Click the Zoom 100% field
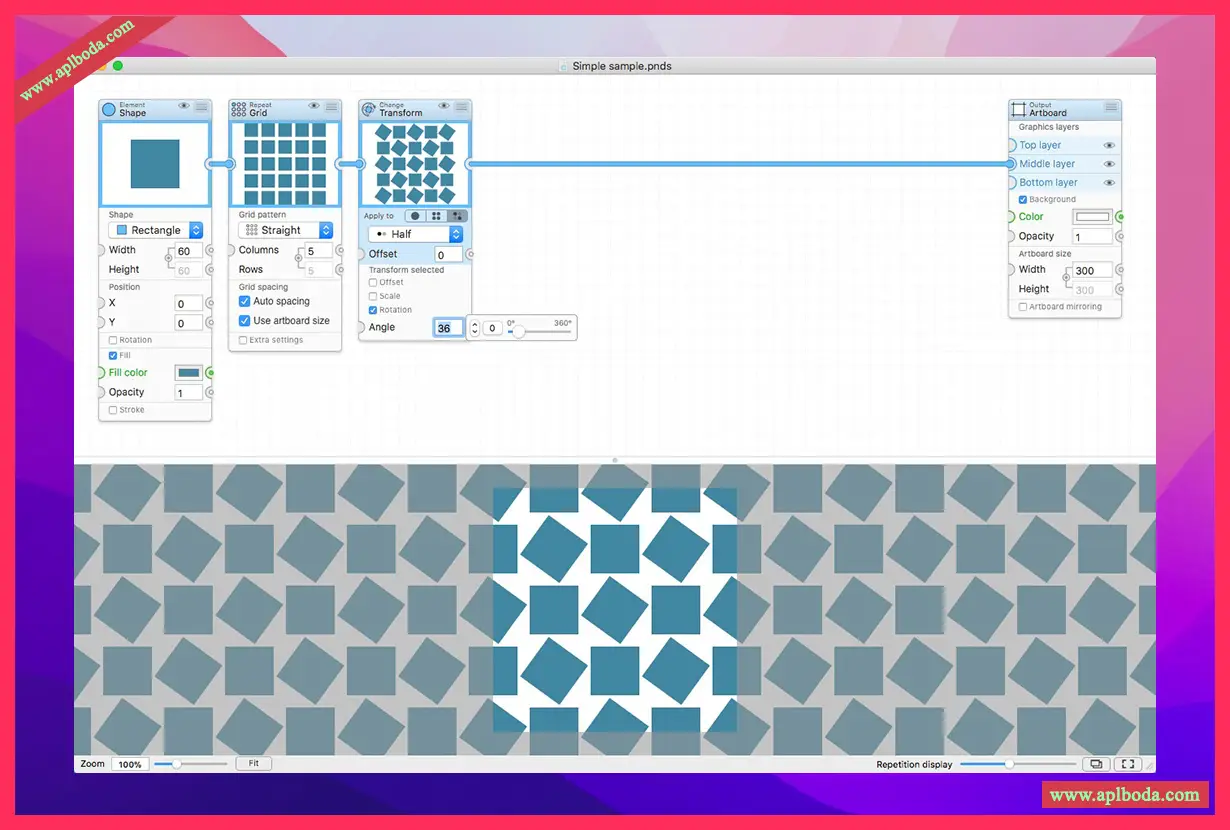The height and width of the screenshot is (830, 1230). click(129, 764)
